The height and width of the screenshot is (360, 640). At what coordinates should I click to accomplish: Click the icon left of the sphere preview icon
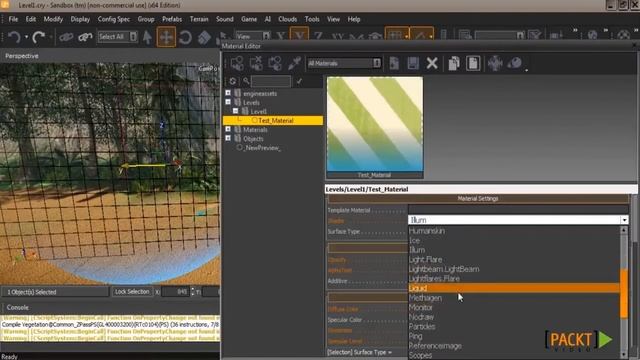click(495, 63)
